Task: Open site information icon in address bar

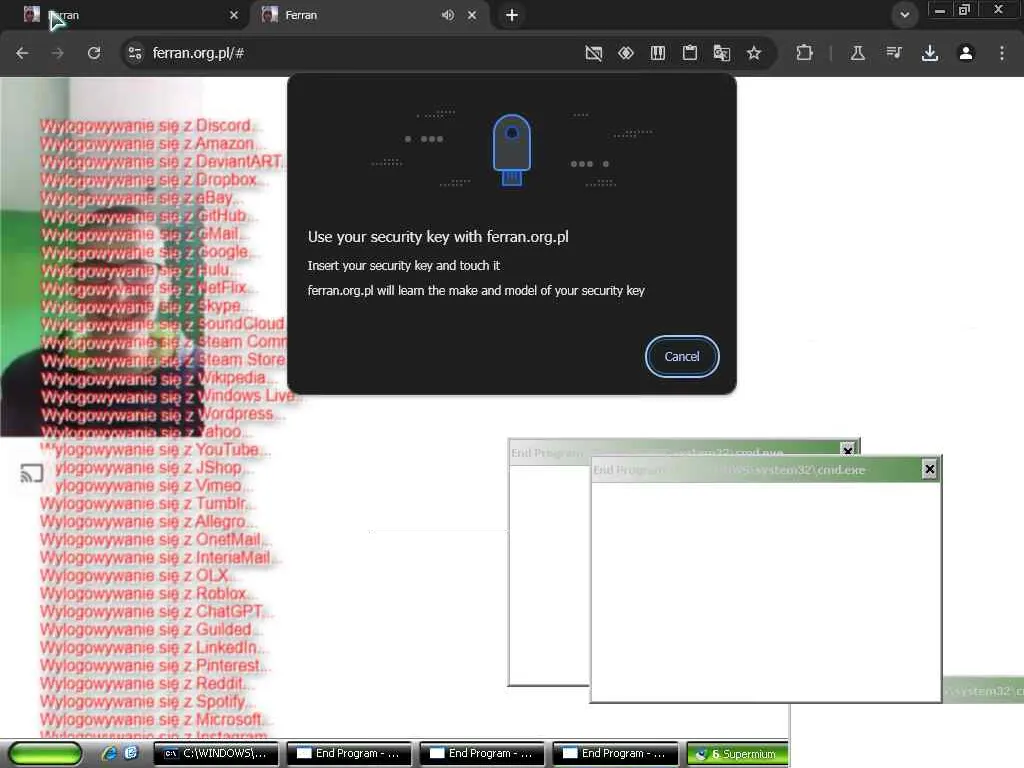Action: click(x=135, y=53)
